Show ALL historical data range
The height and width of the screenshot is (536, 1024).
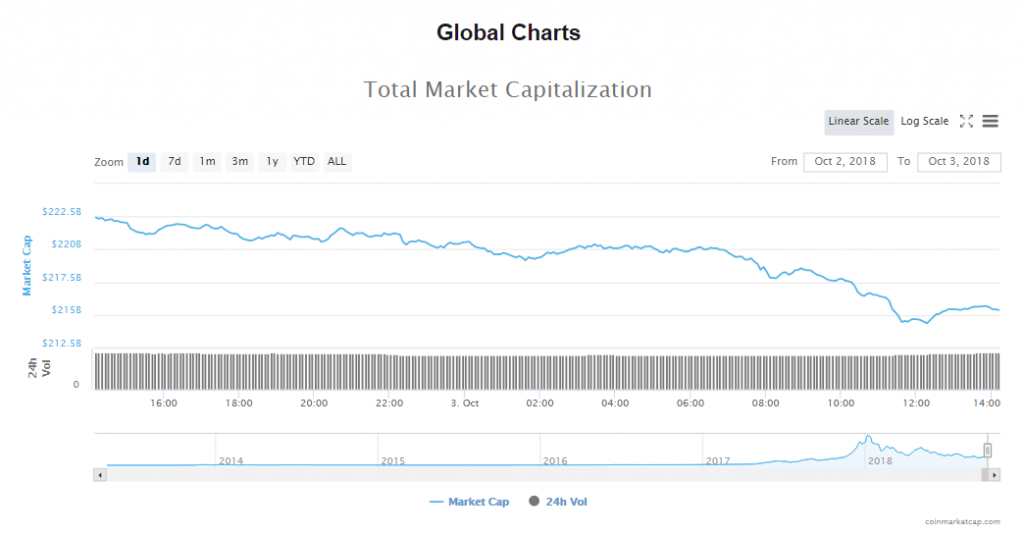338,162
